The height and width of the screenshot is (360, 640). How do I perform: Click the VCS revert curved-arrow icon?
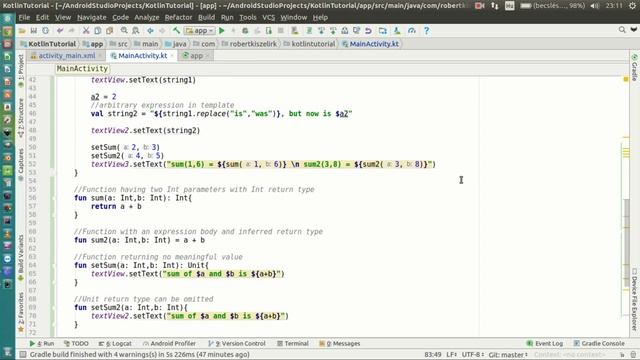pyautogui.click(x=368, y=31)
